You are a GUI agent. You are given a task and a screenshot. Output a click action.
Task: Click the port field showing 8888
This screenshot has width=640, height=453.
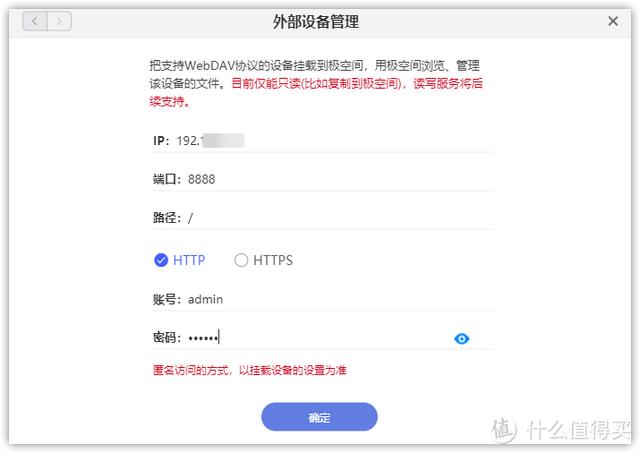330,179
